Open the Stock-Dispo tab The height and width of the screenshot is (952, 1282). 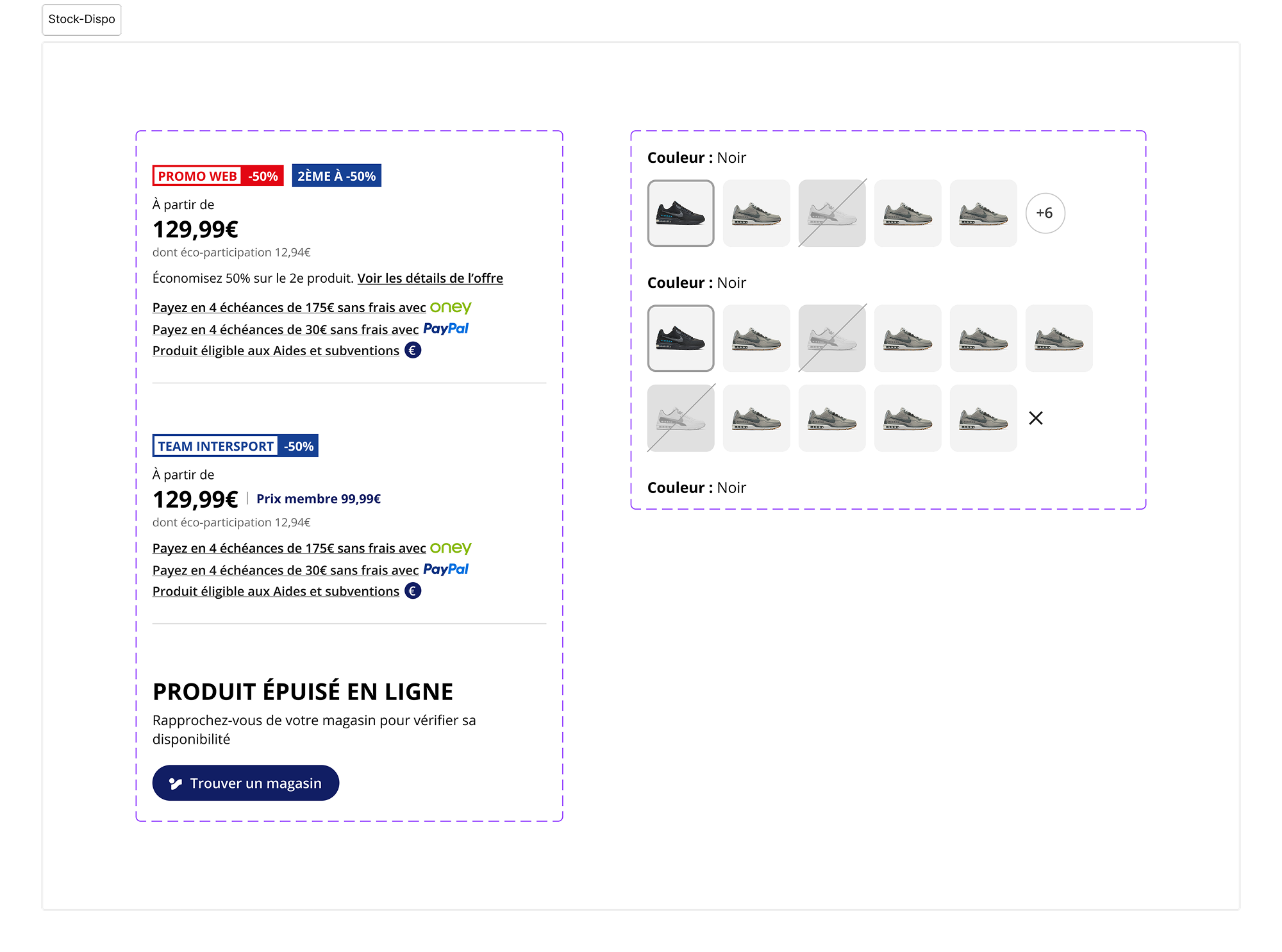click(81, 19)
